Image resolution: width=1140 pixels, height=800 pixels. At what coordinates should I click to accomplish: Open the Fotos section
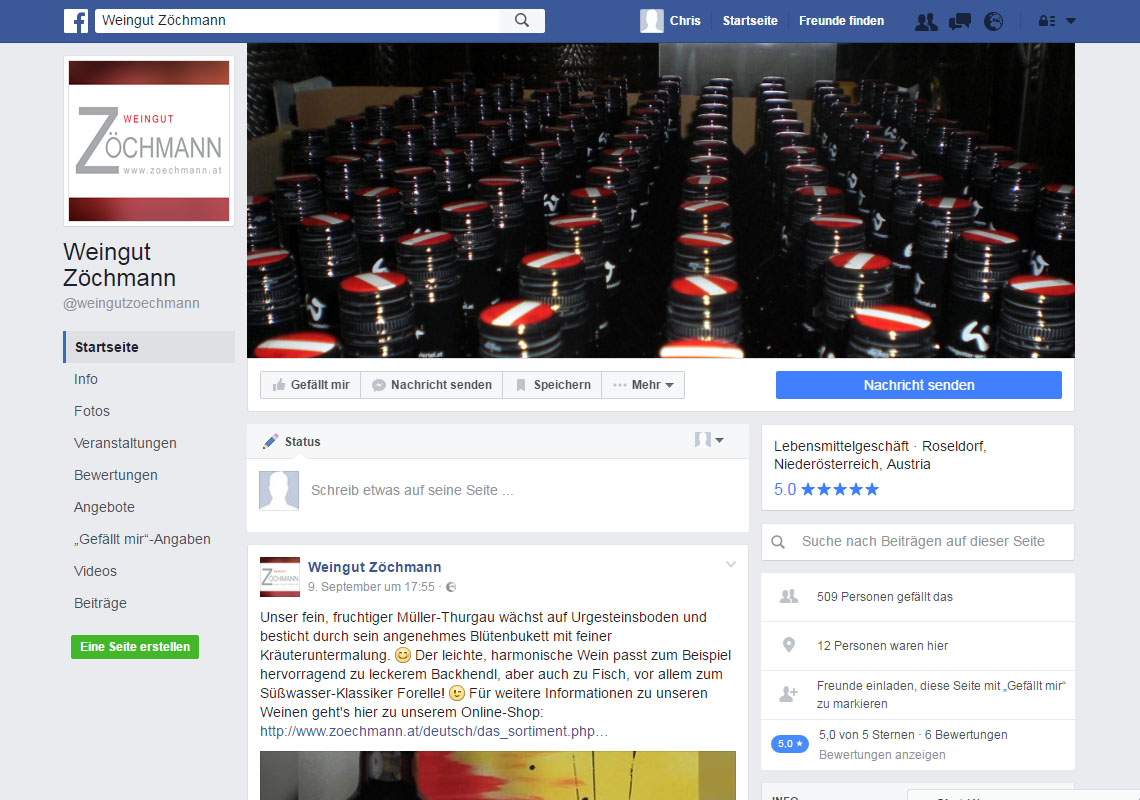(92, 411)
